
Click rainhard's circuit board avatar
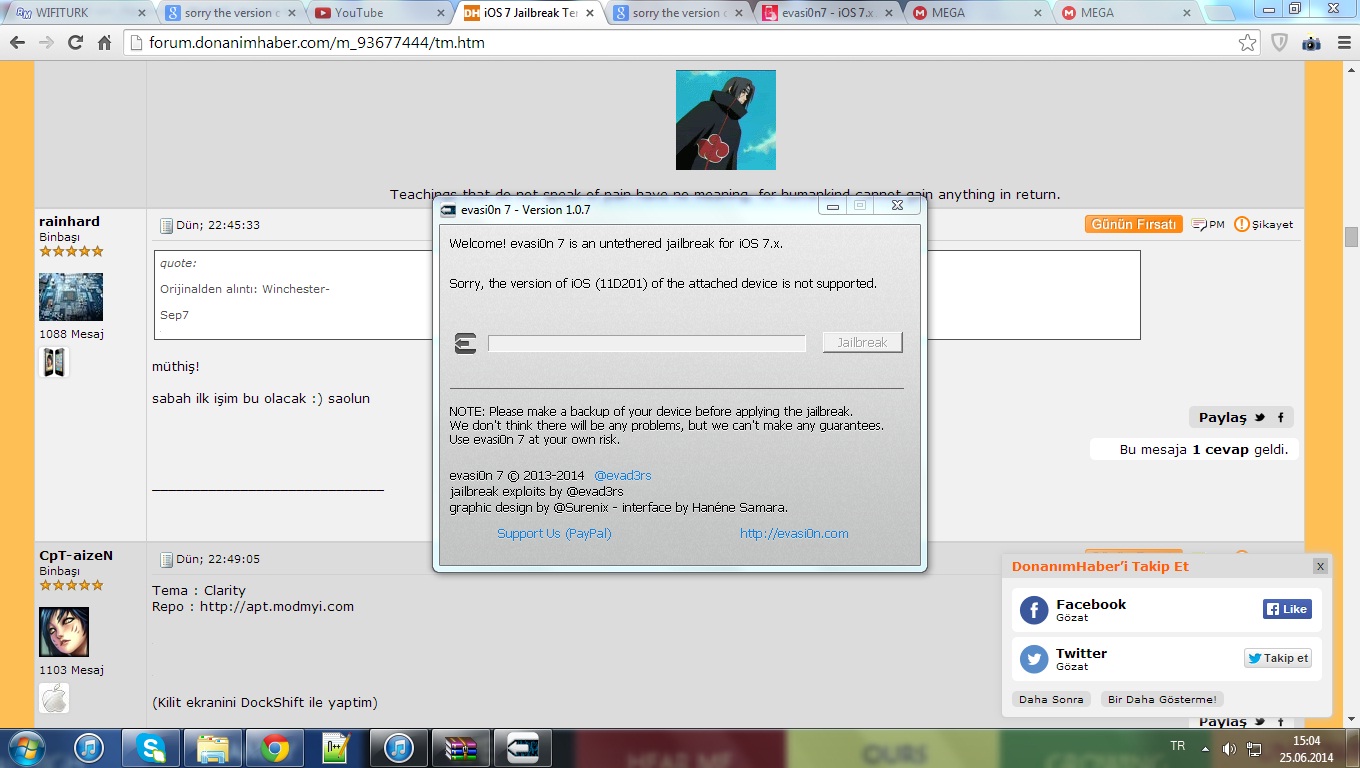tap(71, 297)
